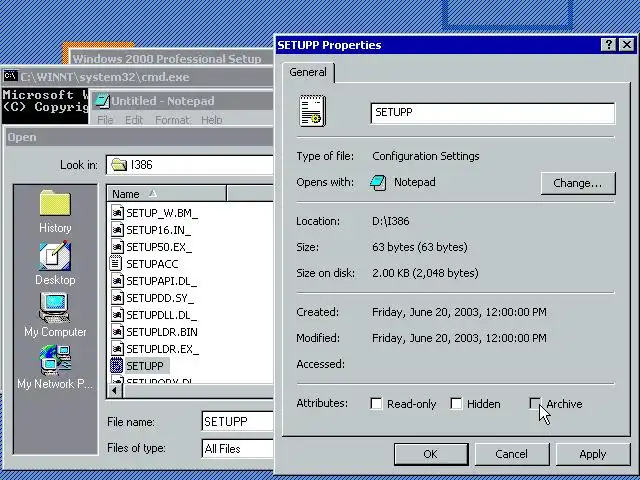Select SETUPACC file name in list

click(152, 264)
